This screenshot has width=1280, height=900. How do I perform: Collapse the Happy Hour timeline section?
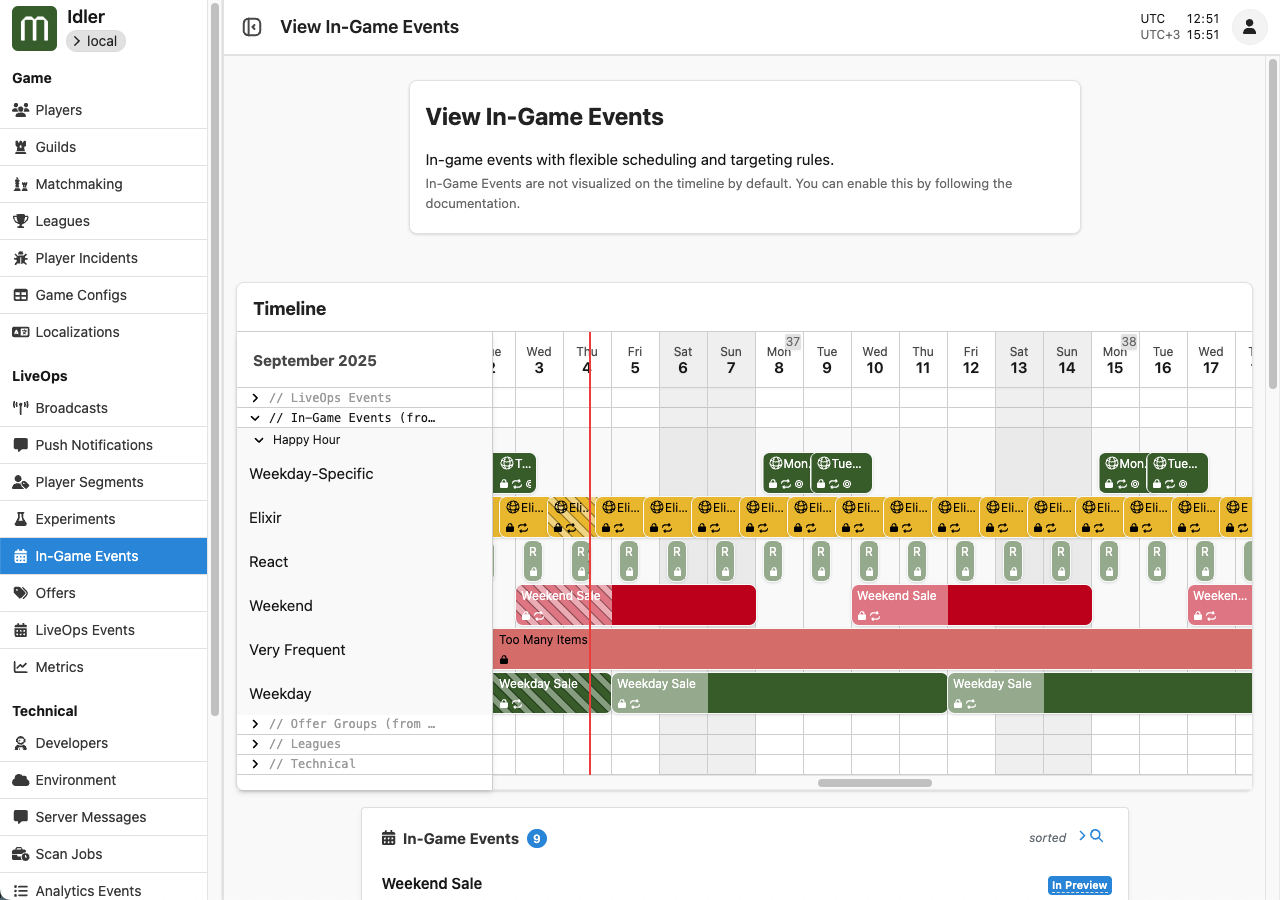(260, 440)
